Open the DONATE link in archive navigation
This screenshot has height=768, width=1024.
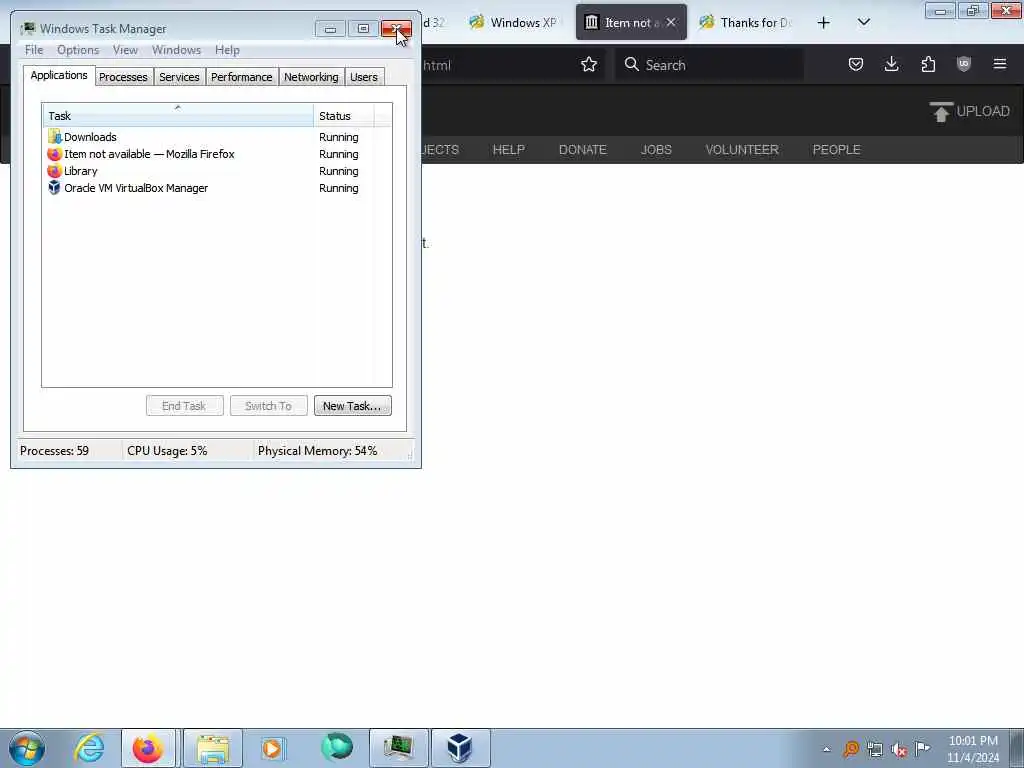[583, 150]
